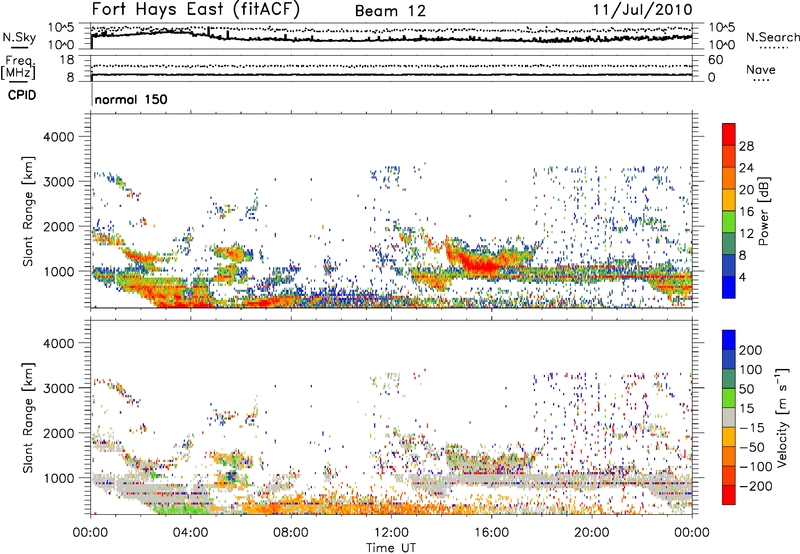The width and height of the screenshot is (800, 554).
Task: Click the Time UT axis title
Action: pos(391,548)
